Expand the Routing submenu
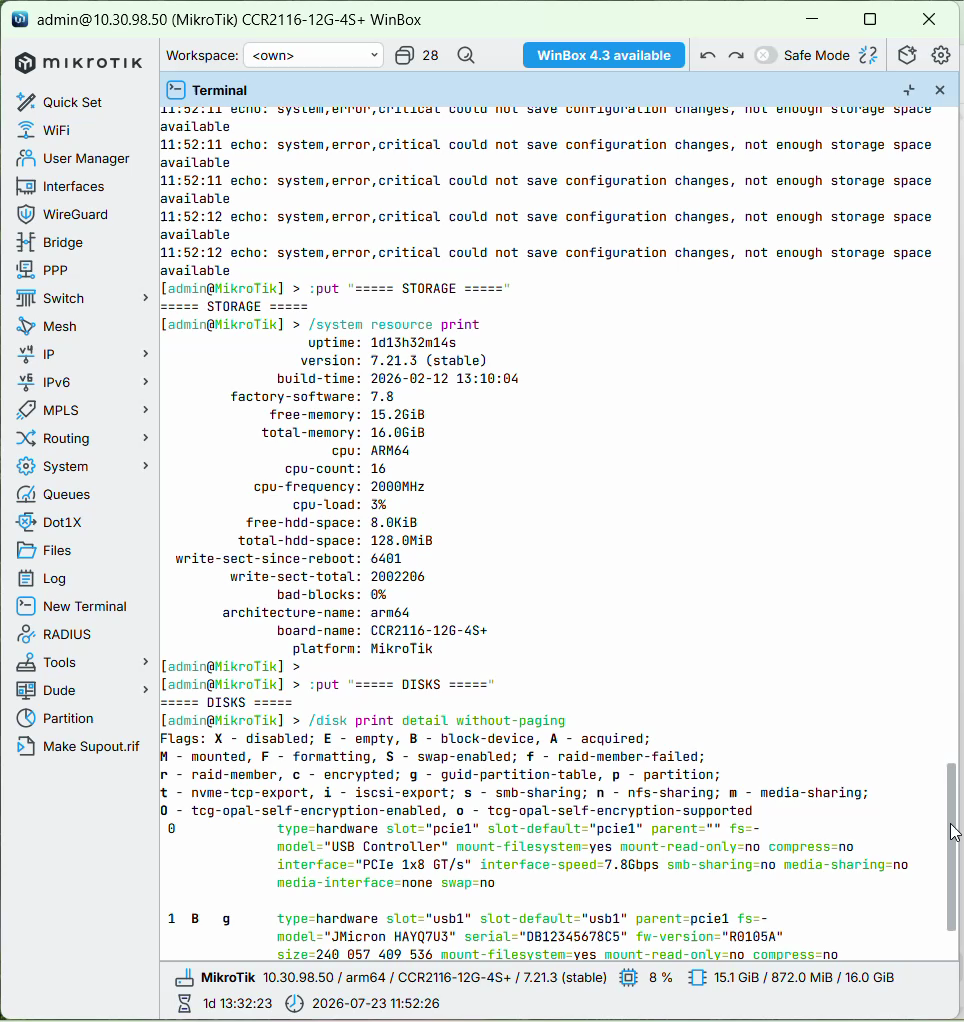964x1022 pixels. point(145,438)
